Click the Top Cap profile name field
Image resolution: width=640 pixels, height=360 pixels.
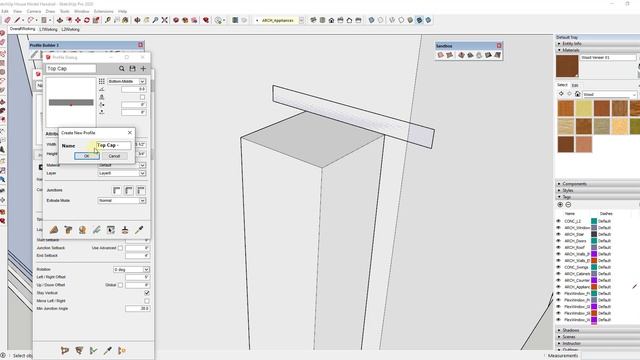71,69
